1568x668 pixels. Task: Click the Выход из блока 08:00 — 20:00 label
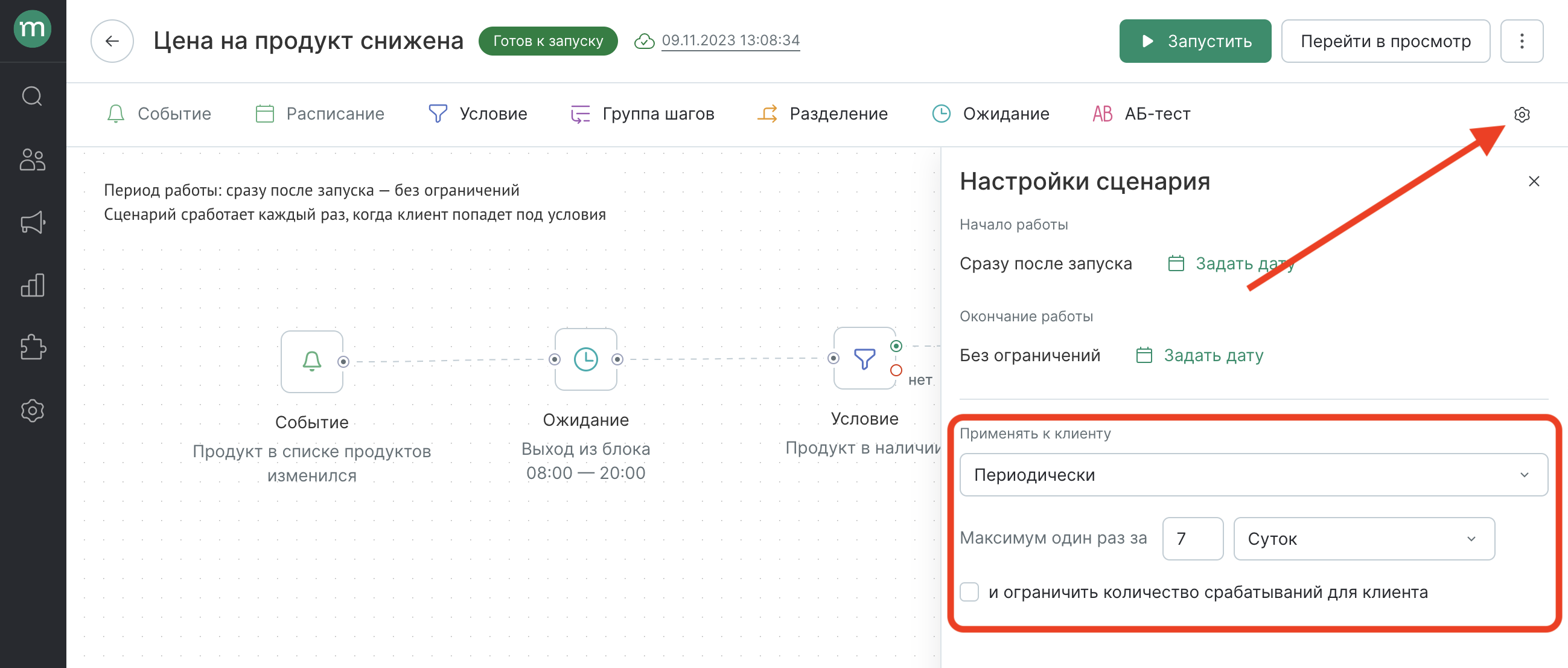585,460
